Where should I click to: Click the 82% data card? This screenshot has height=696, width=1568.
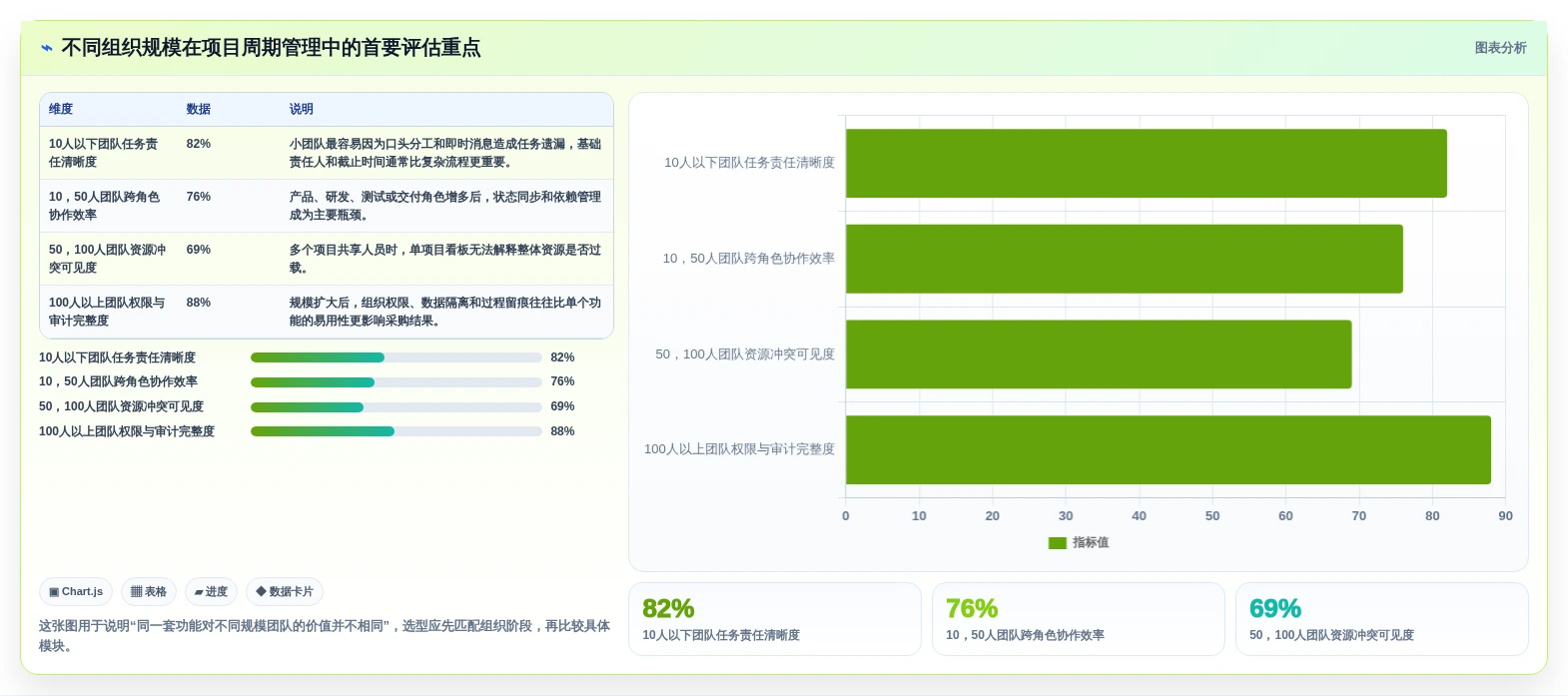coord(775,619)
